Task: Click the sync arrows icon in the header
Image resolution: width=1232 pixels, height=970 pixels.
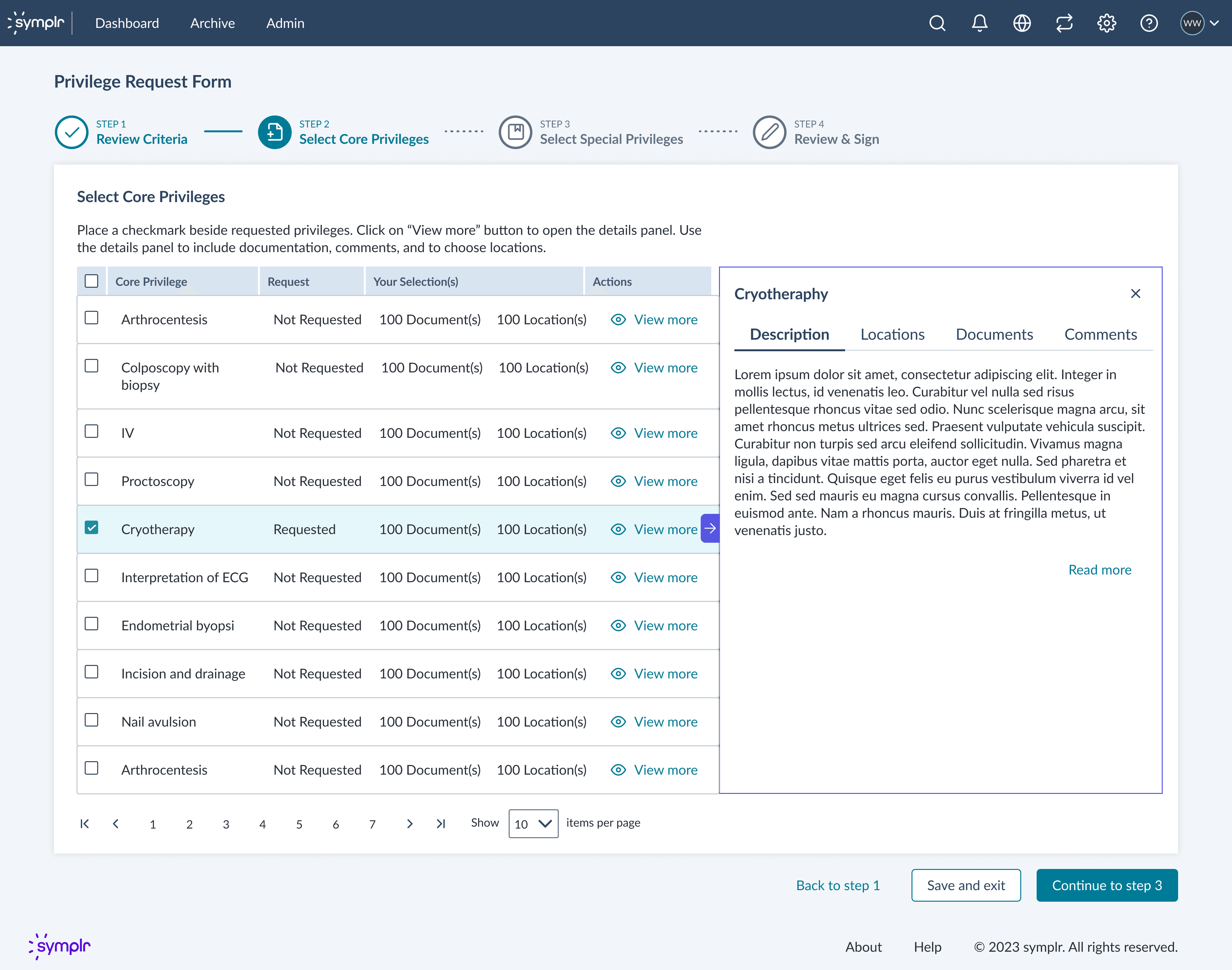Action: (x=1064, y=23)
